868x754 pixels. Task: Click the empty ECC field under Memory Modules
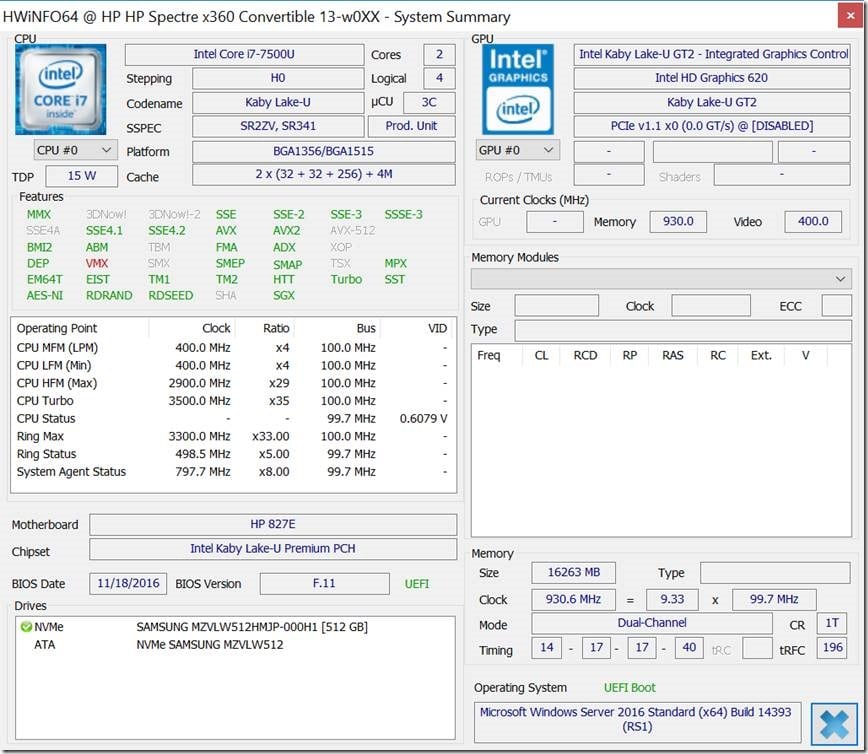(836, 306)
